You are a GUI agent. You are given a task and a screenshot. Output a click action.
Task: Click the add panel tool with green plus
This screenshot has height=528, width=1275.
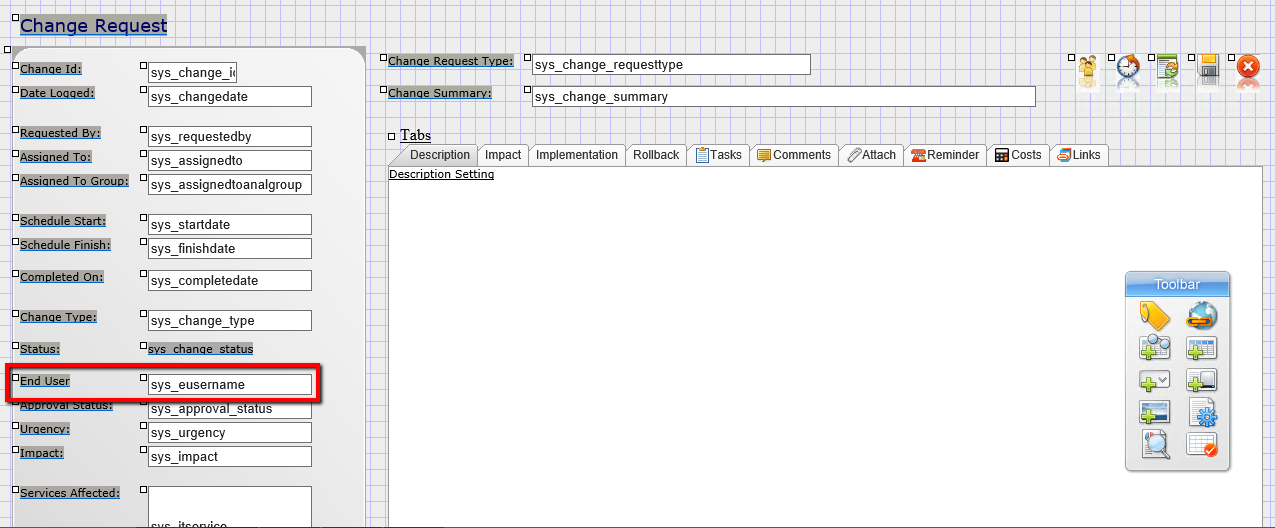(x=1201, y=381)
